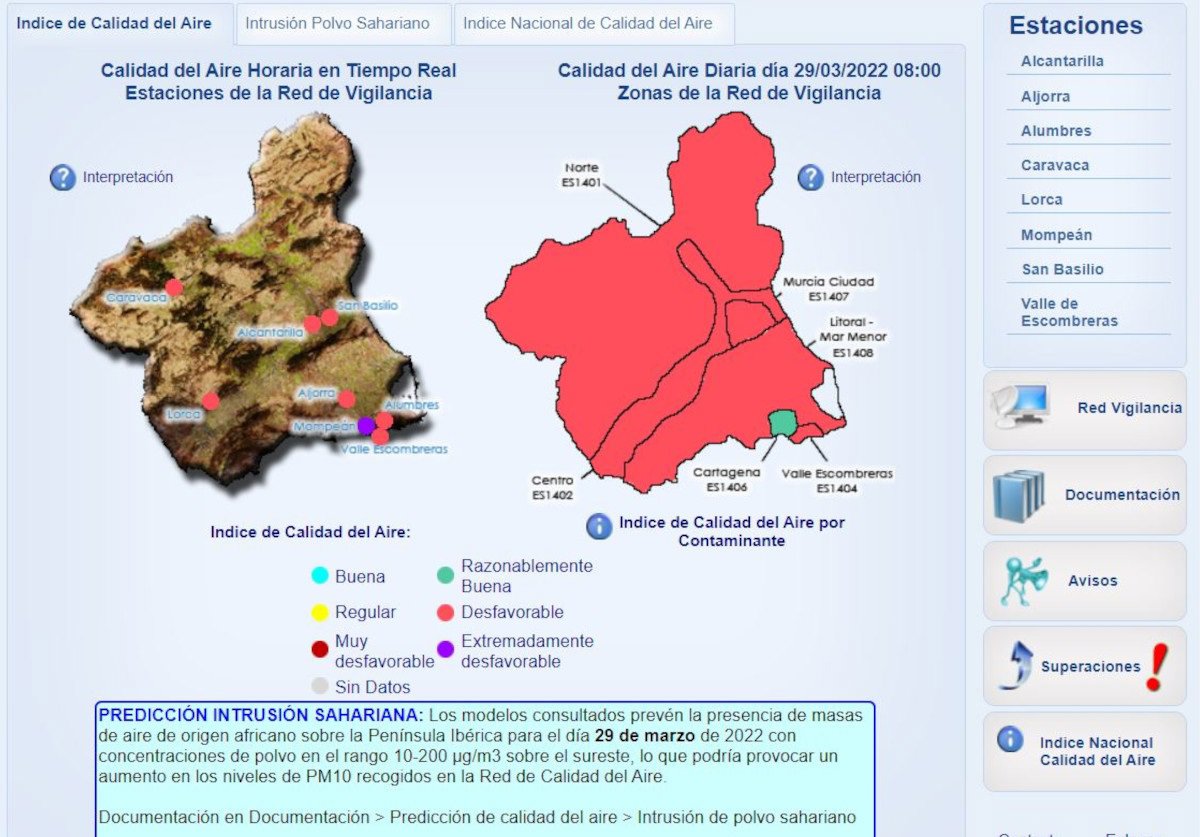Click info icon for Indice por Contaminante
This screenshot has height=837, width=1200.
click(598, 525)
